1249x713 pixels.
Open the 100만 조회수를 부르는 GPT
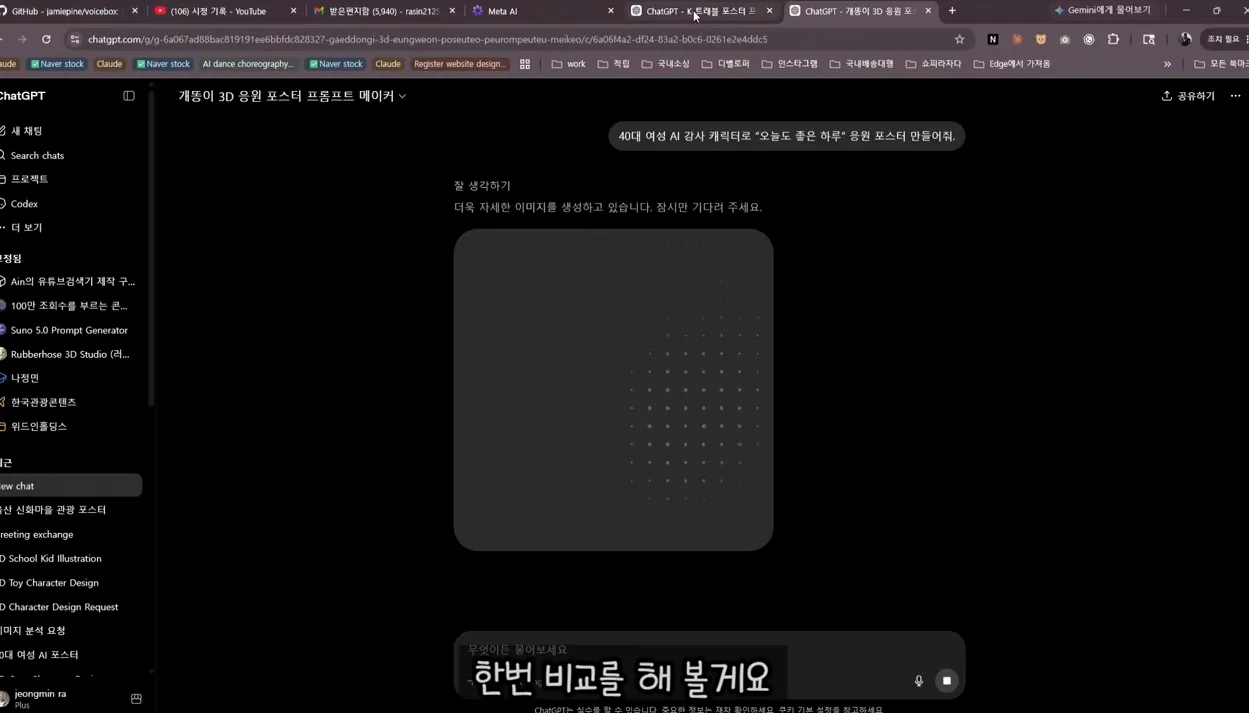(x=65, y=306)
